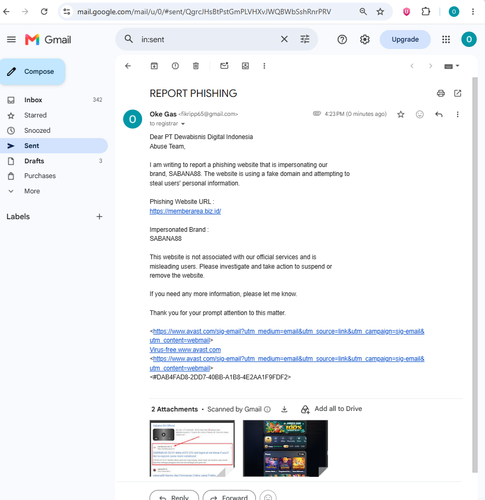
Task: Click the search magnifier icon in Gmail
Action: coord(129,39)
